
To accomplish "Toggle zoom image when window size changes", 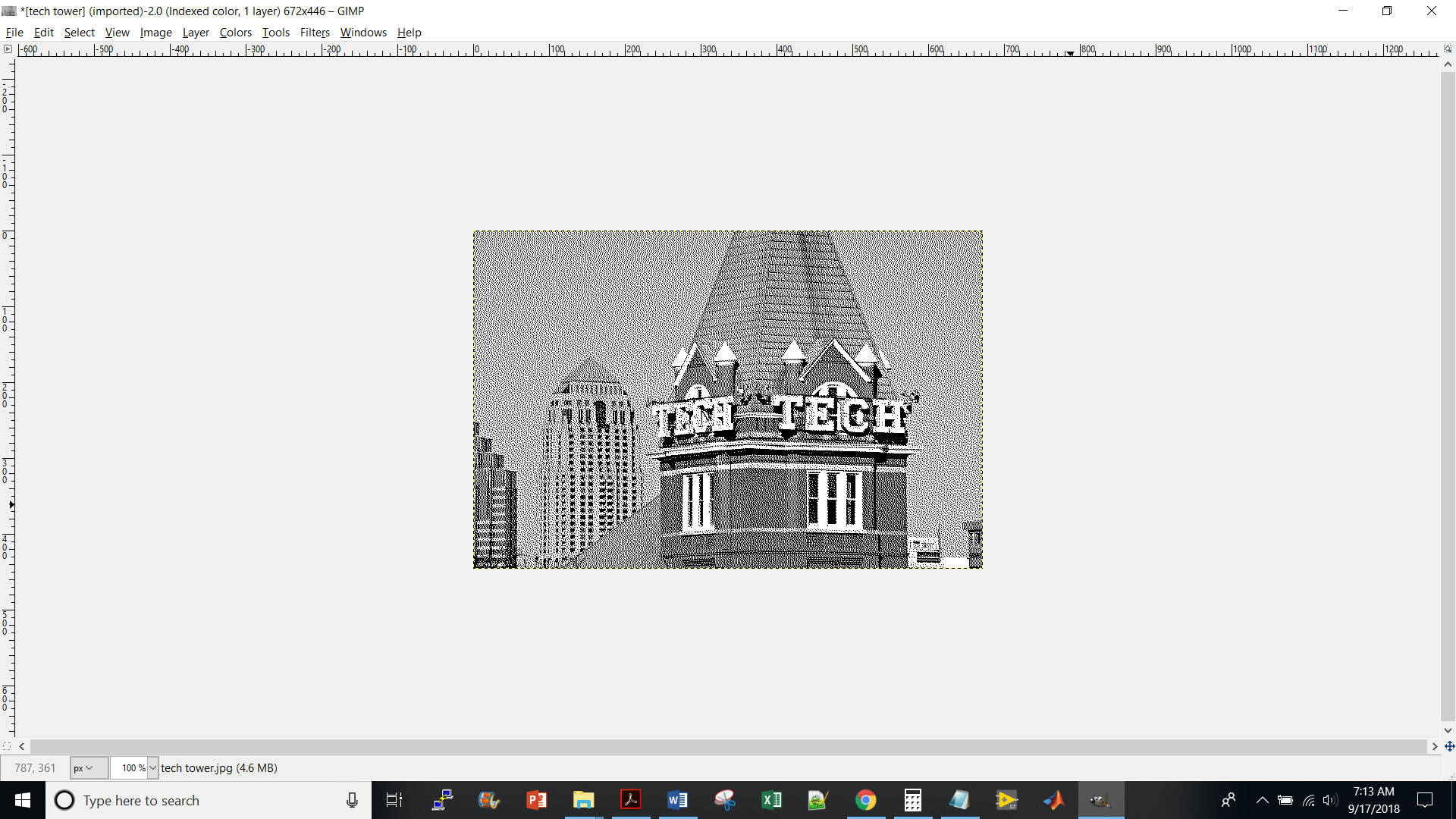I will click(1447, 49).
